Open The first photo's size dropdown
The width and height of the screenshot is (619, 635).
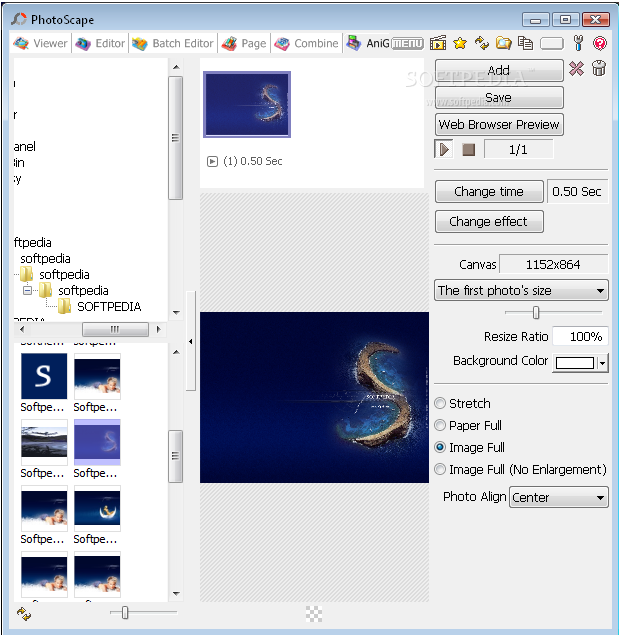point(521,290)
